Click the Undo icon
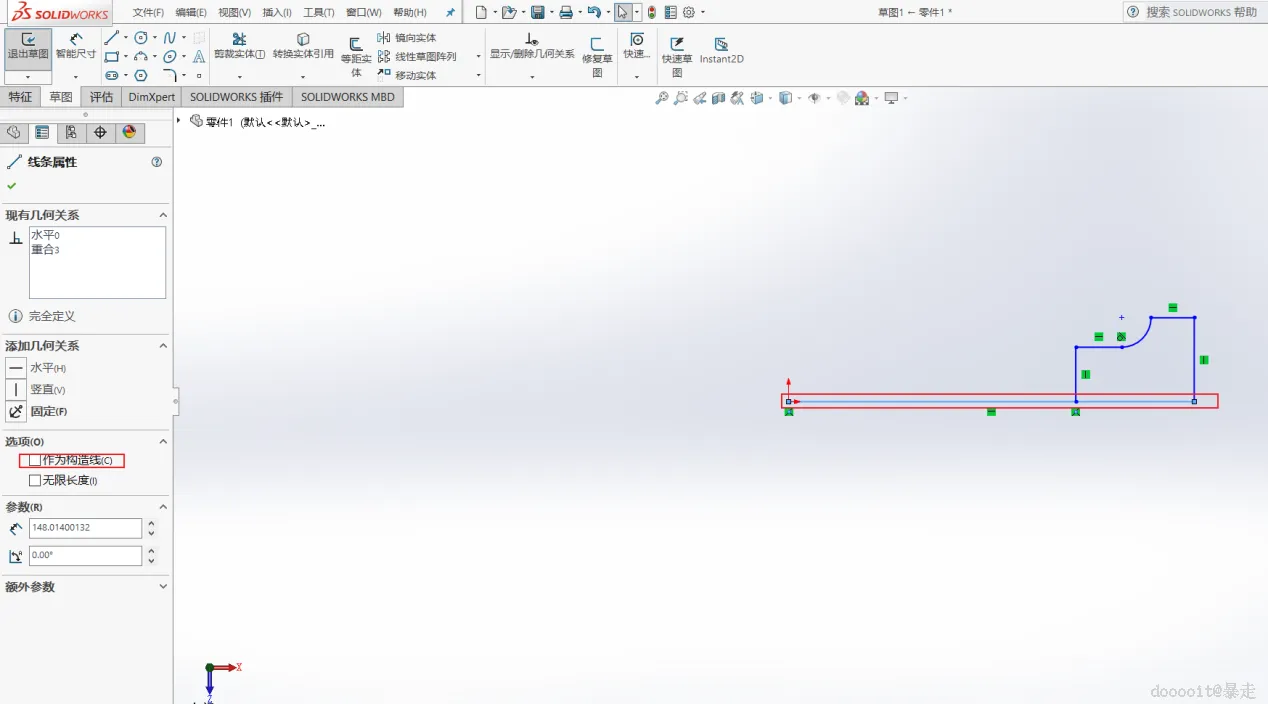The width and height of the screenshot is (1268, 704). [x=594, y=12]
